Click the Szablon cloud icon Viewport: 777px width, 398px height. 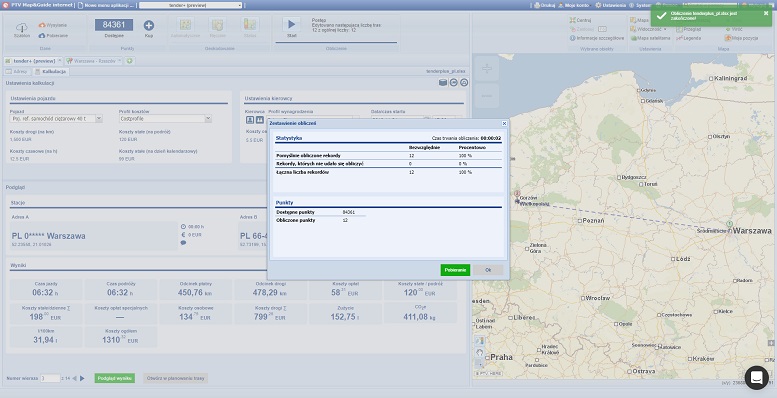click(22, 27)
